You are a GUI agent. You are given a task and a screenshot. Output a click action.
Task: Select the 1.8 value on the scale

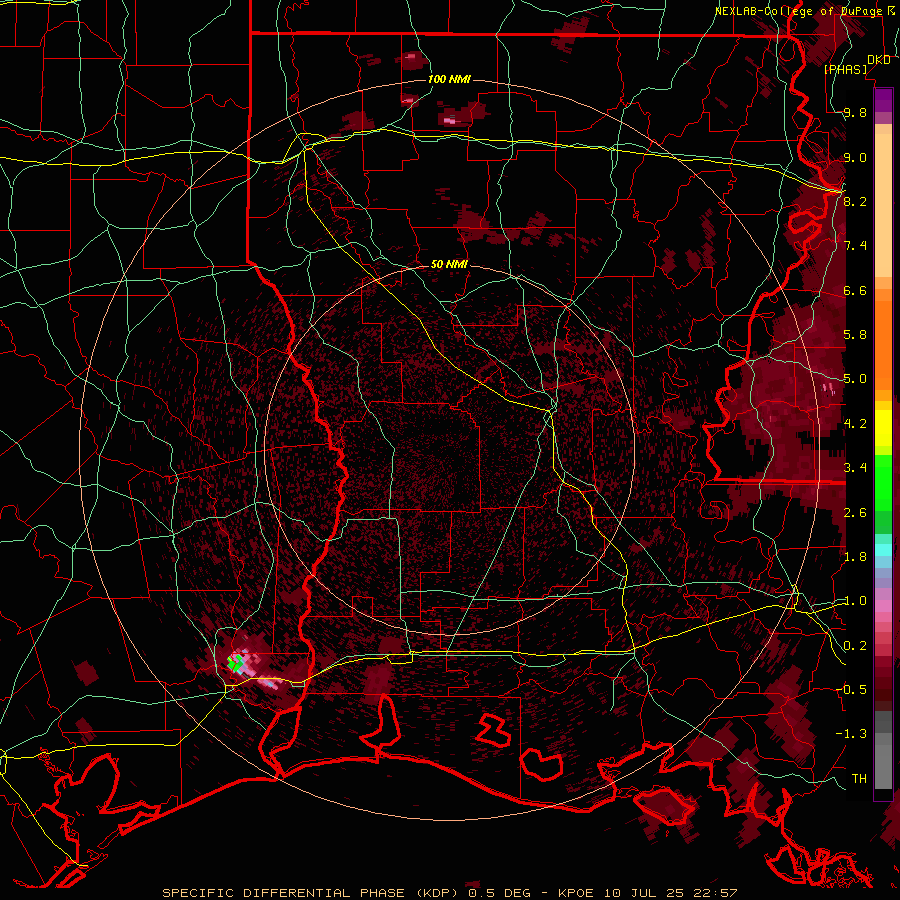pos(855,557)
